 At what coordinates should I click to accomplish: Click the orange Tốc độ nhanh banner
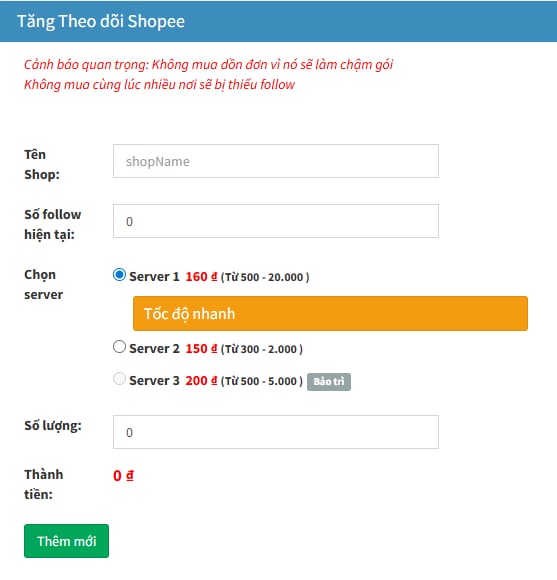coord(330,313)
